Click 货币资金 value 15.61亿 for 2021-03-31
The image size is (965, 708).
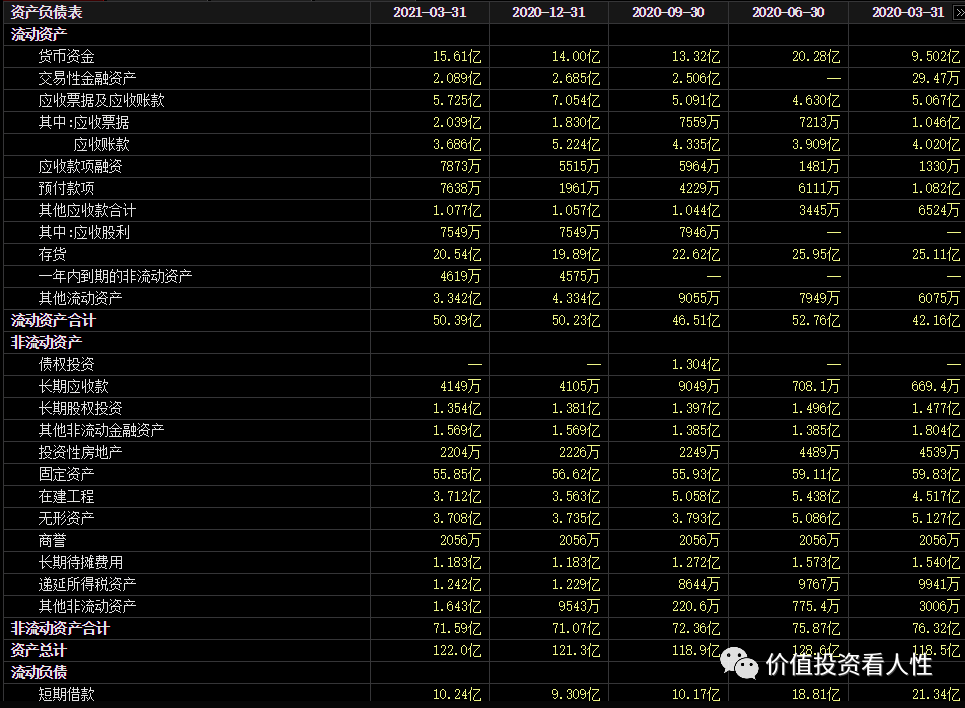[457, 57]
